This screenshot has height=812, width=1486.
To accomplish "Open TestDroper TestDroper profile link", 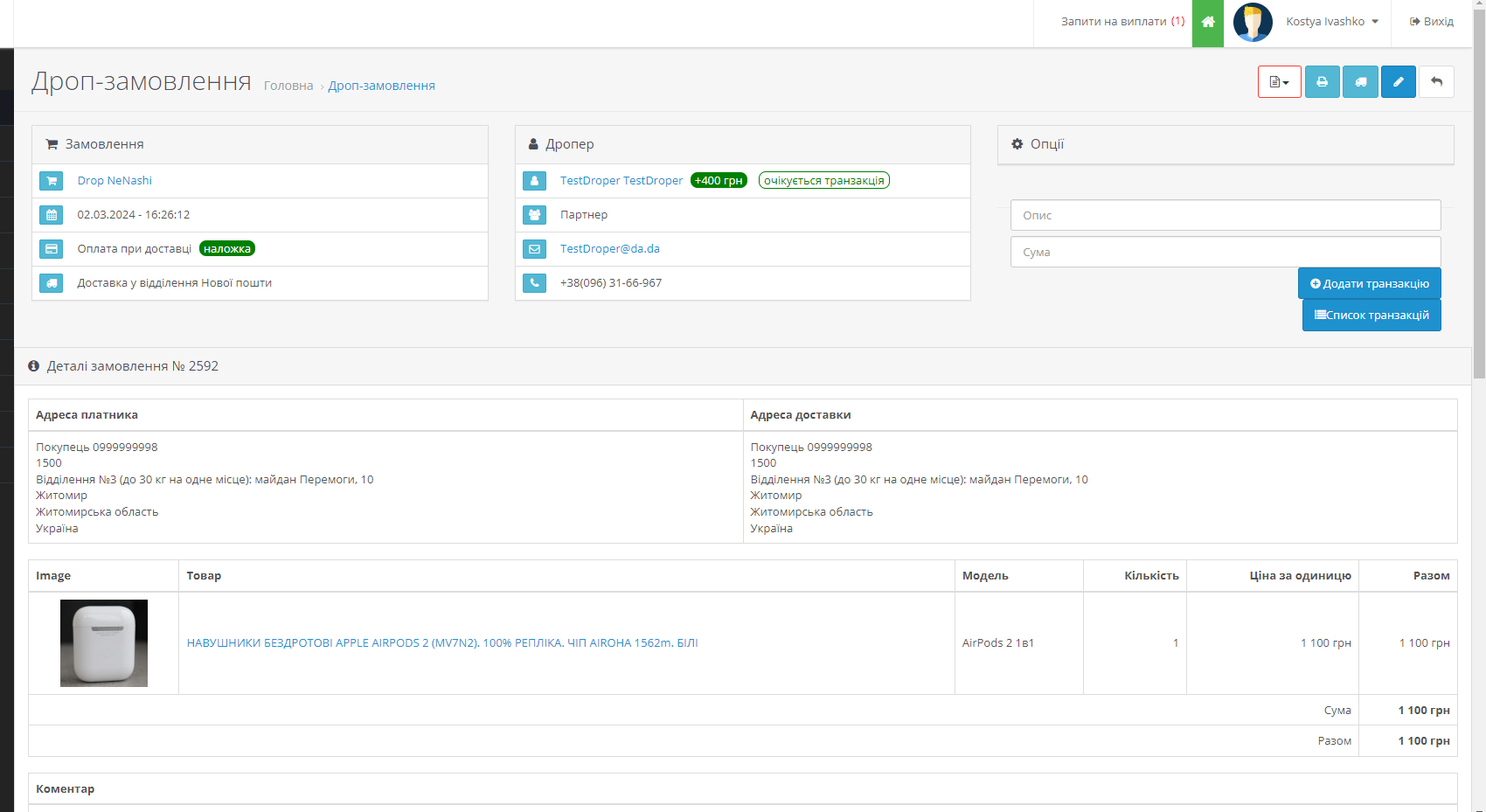I will 621,181.
